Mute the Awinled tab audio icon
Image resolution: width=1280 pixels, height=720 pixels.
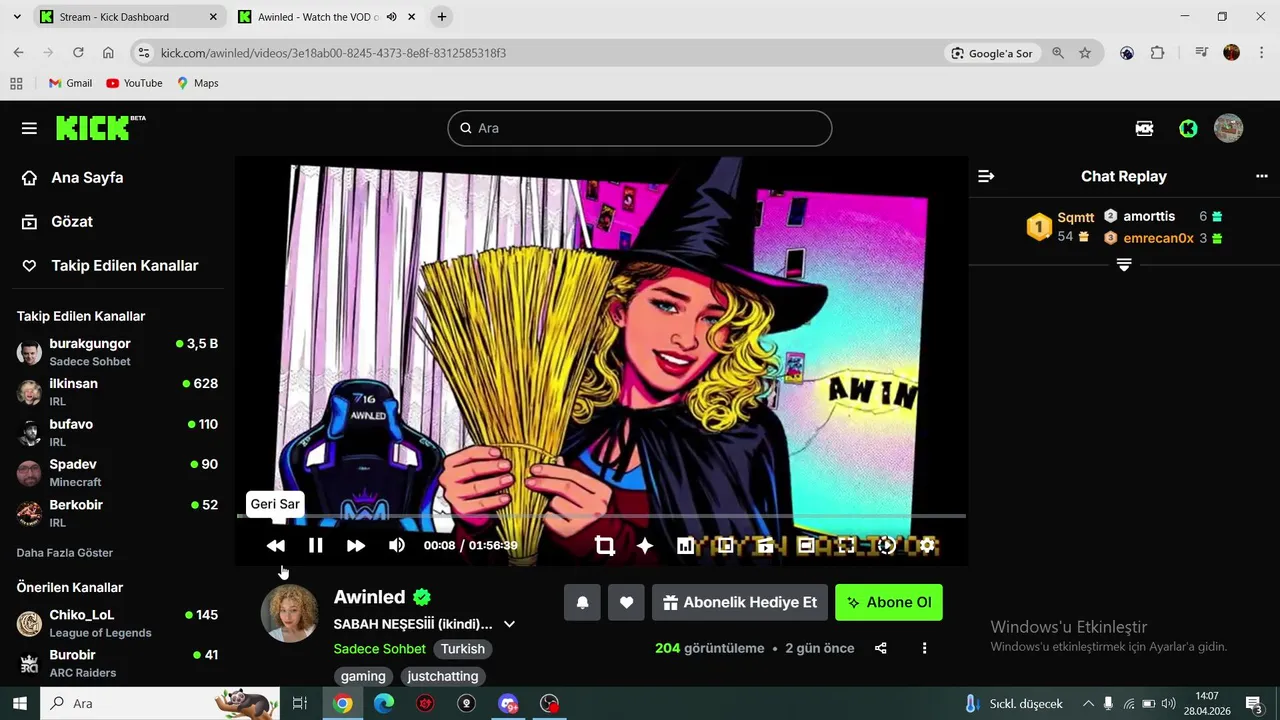click(x=391, y=17)
